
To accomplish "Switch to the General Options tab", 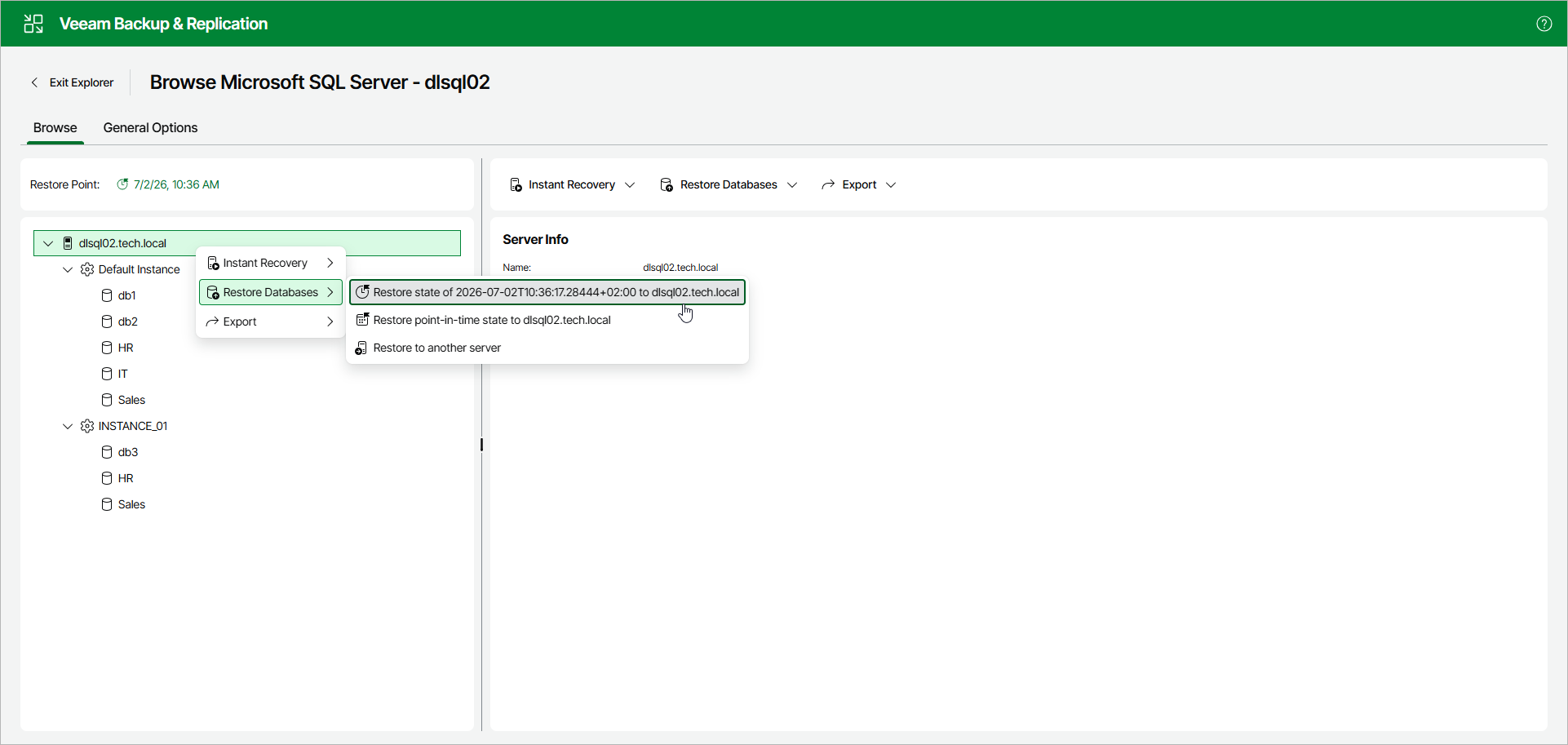I will [150, 128].
